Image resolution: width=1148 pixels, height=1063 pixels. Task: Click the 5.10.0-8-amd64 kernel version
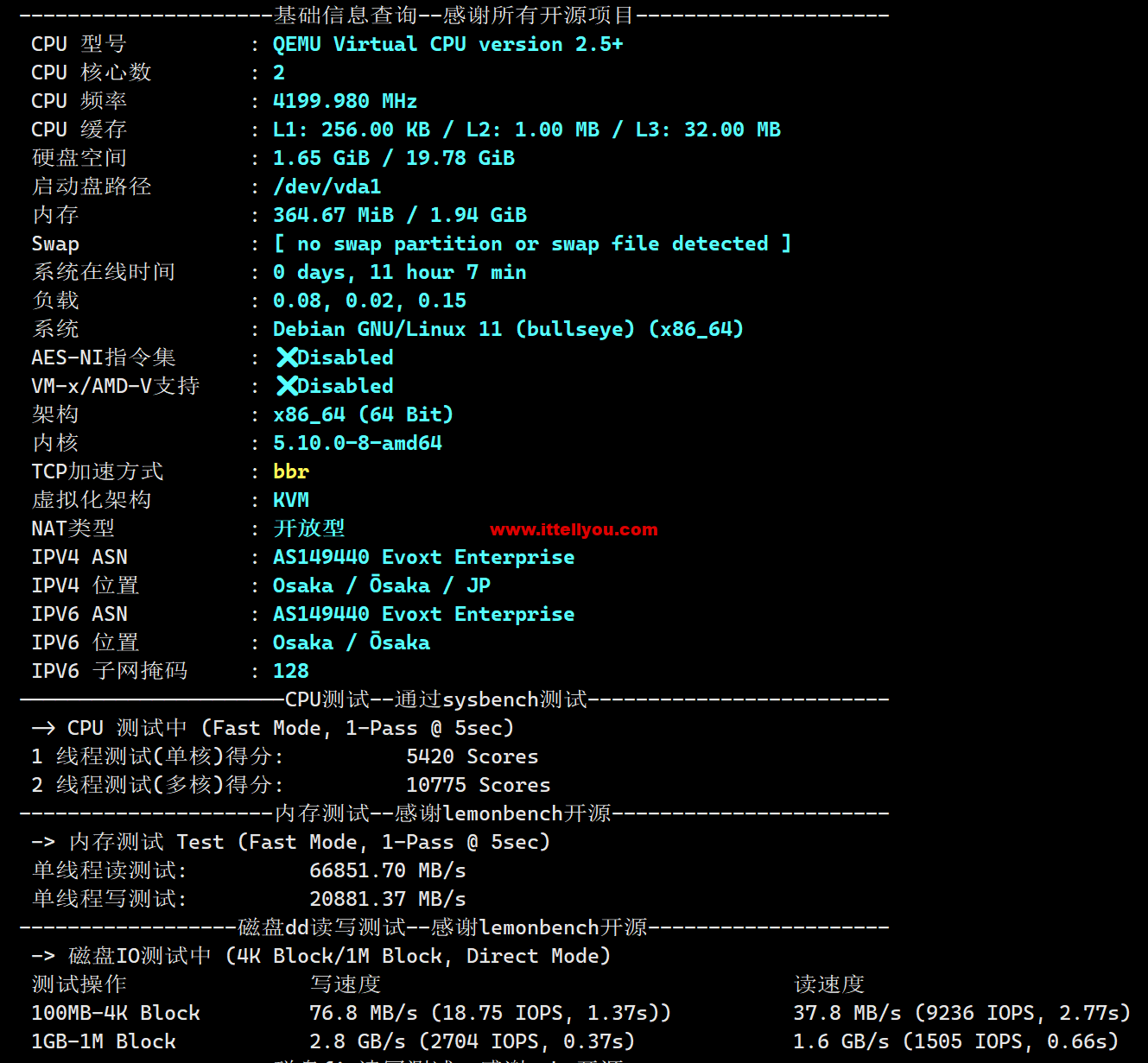357,443
